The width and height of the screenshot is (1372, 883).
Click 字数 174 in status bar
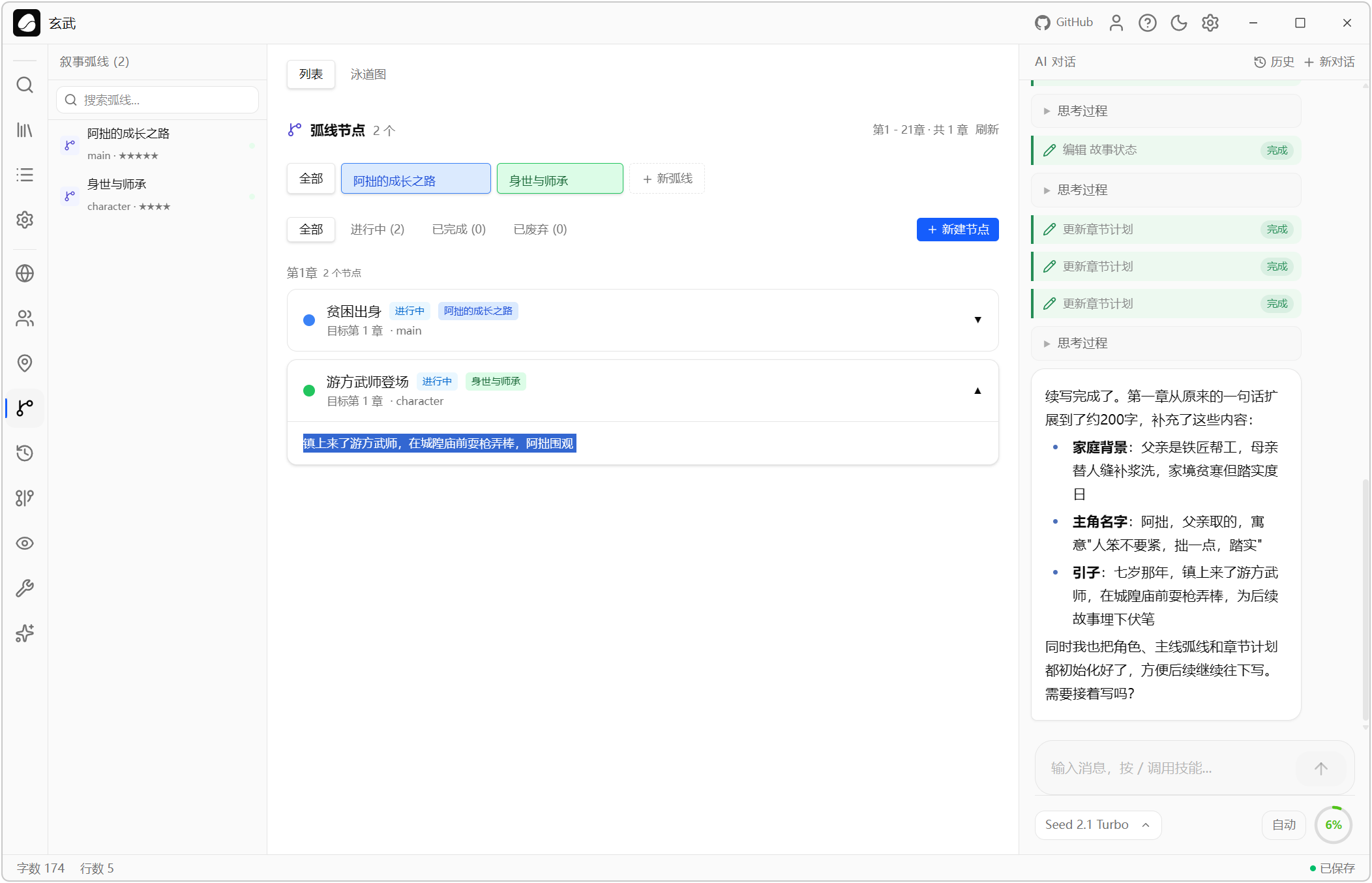point(40,869)
